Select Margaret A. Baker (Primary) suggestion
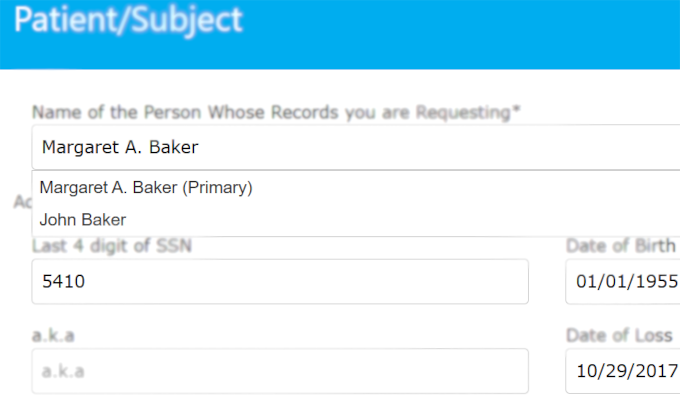This screenshot has width=680, height=408. (x=145, y=187)
